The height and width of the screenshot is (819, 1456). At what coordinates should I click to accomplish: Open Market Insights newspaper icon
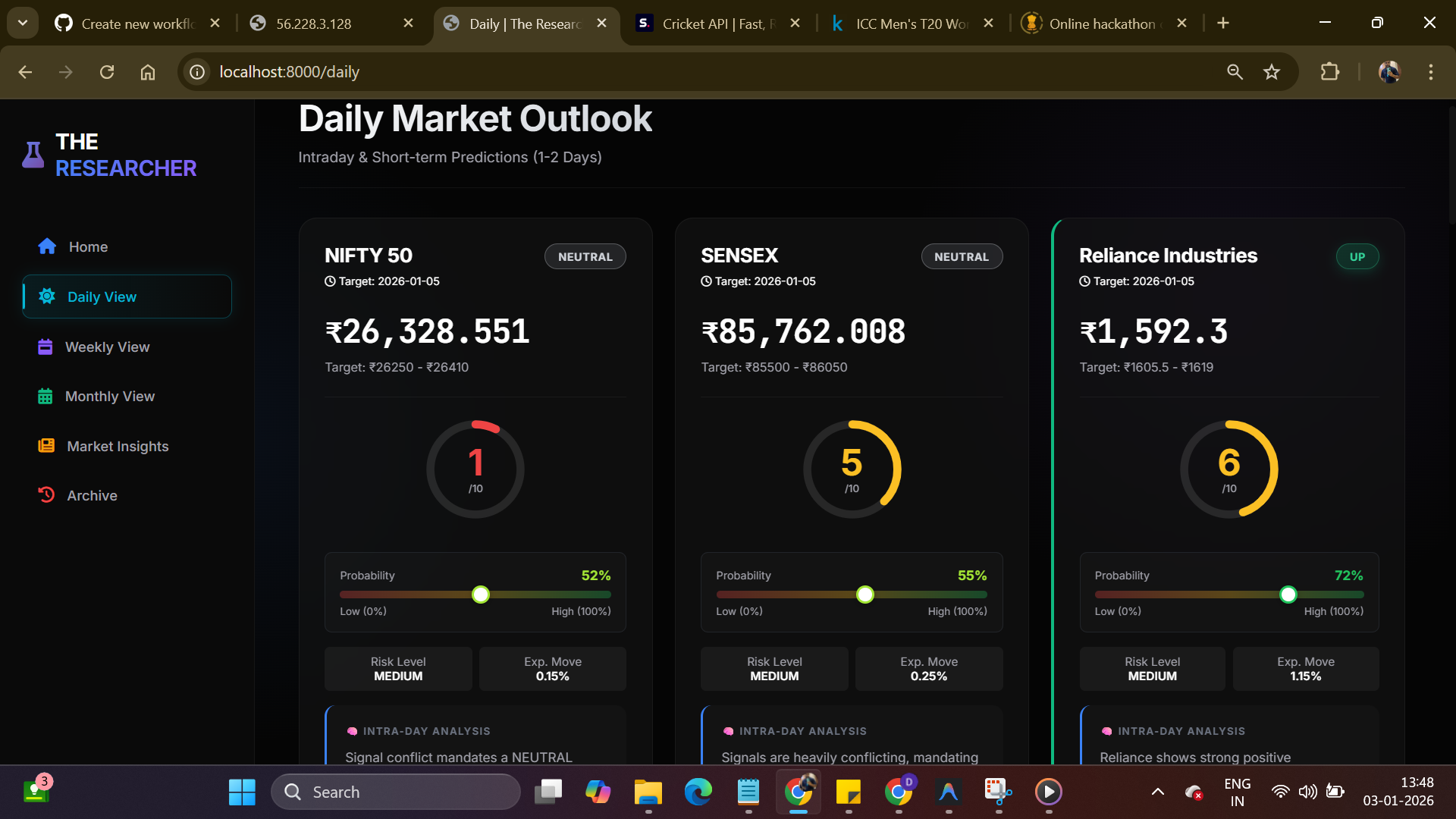(x=46, y=446)
